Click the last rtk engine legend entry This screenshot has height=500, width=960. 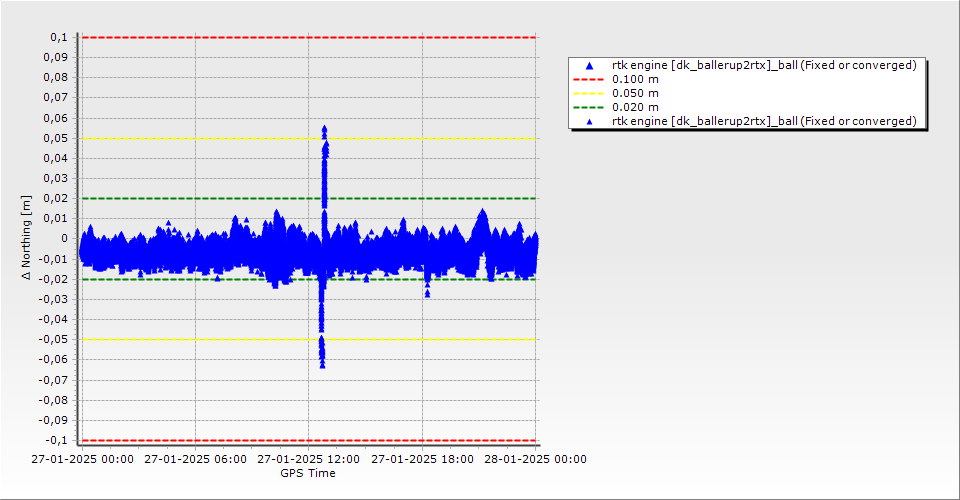click(764, 121)
